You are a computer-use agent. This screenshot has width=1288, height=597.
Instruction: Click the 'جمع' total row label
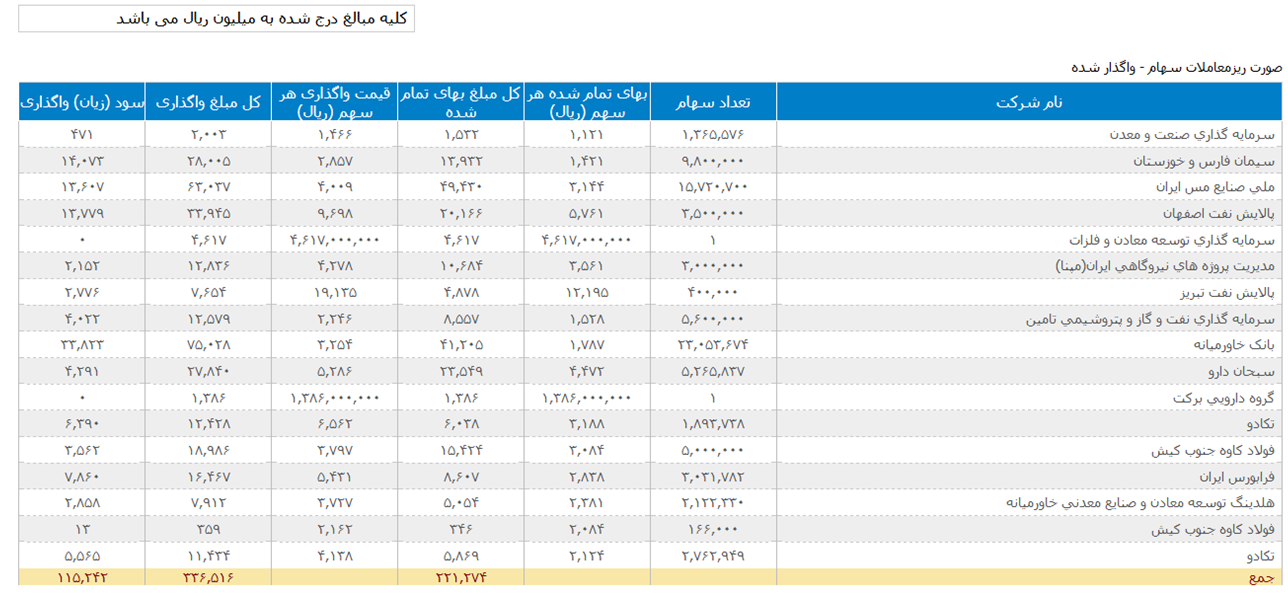pyautogui.click(x=1264, y=577)
